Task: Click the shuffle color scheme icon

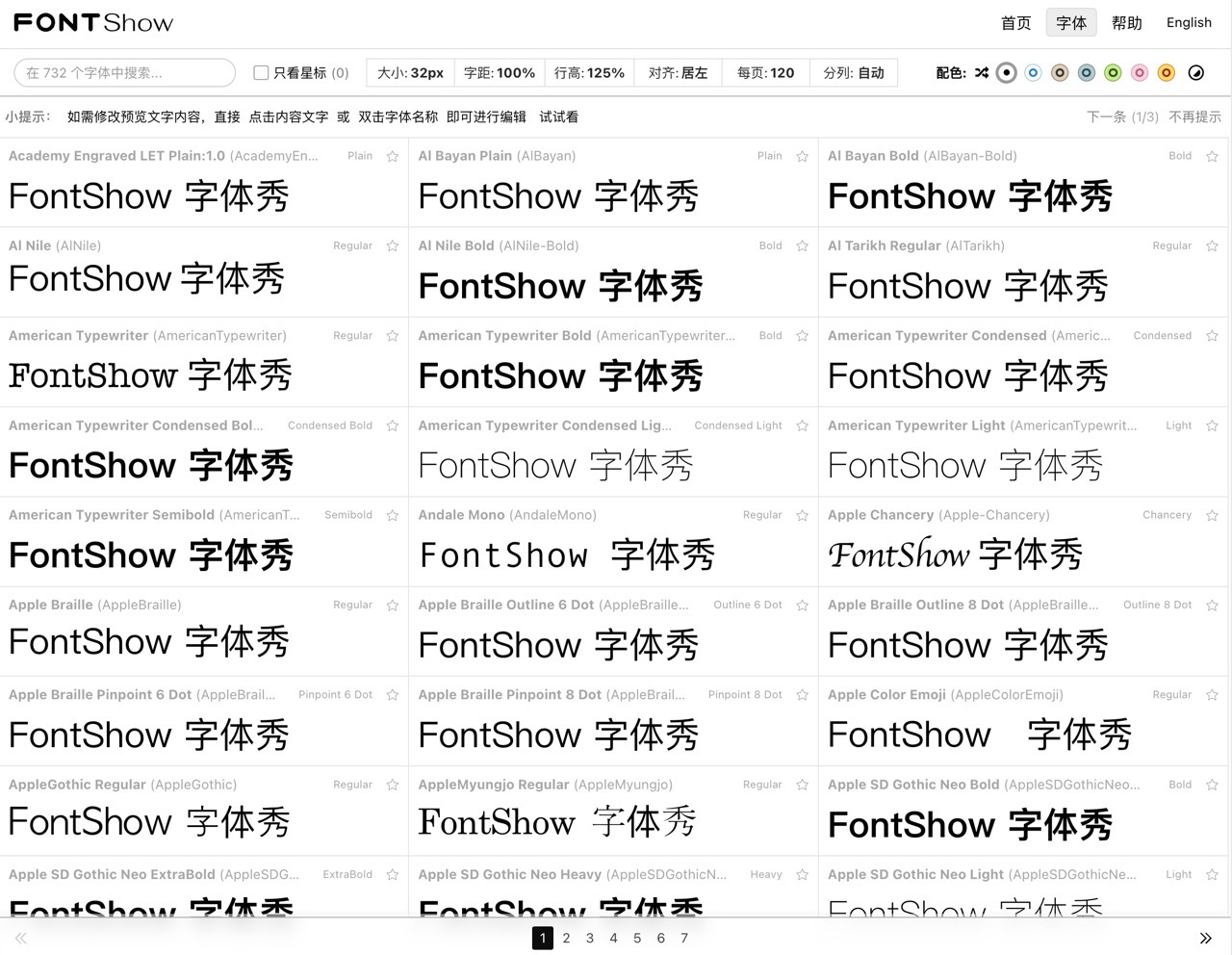Action: point(982,73)
